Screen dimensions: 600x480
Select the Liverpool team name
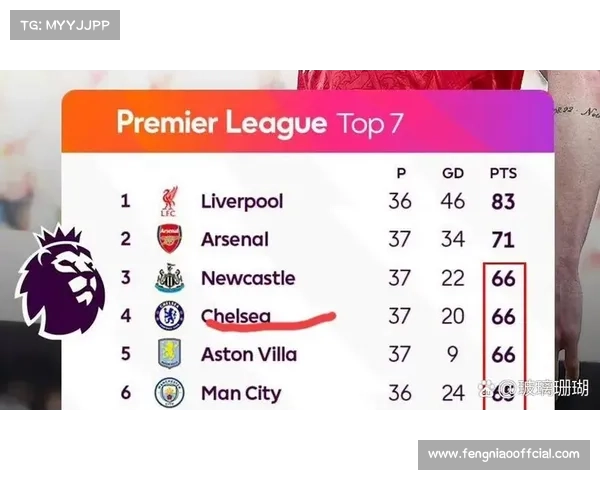(242, 201)
